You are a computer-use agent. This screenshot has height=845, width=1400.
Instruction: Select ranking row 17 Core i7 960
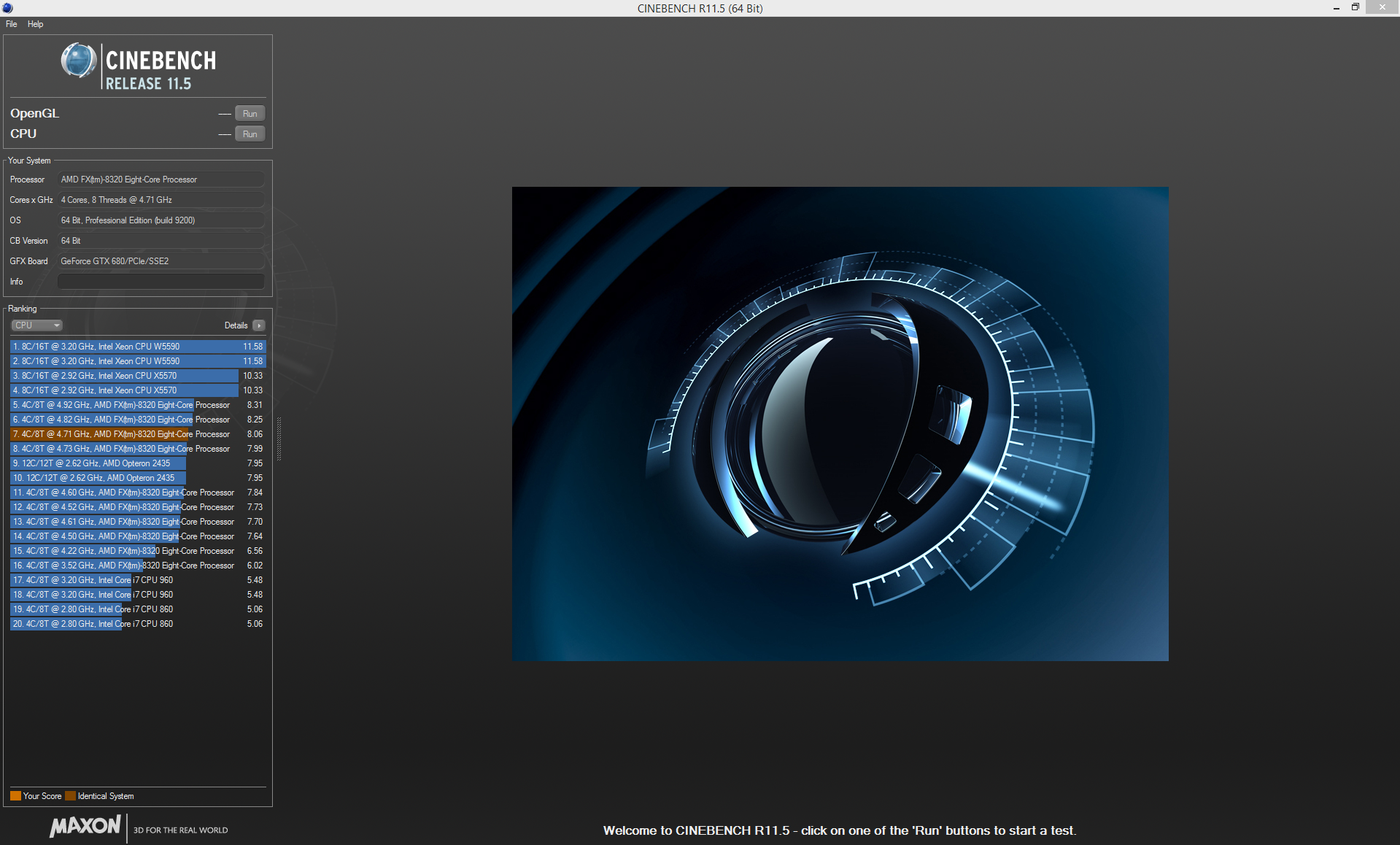[138, 580]
